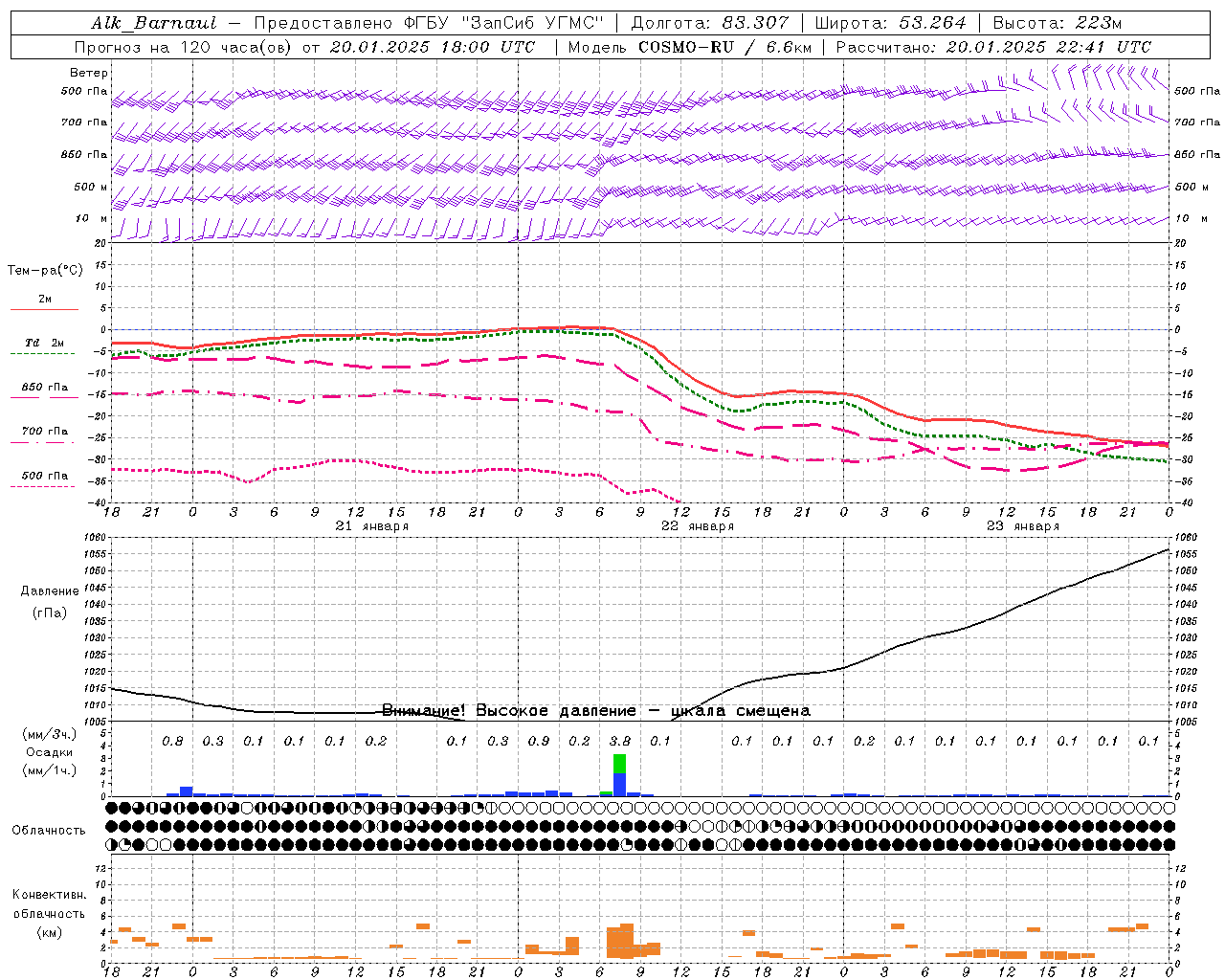Click the '700 гПа' legend entry in temperature panel

coord(45,432)
